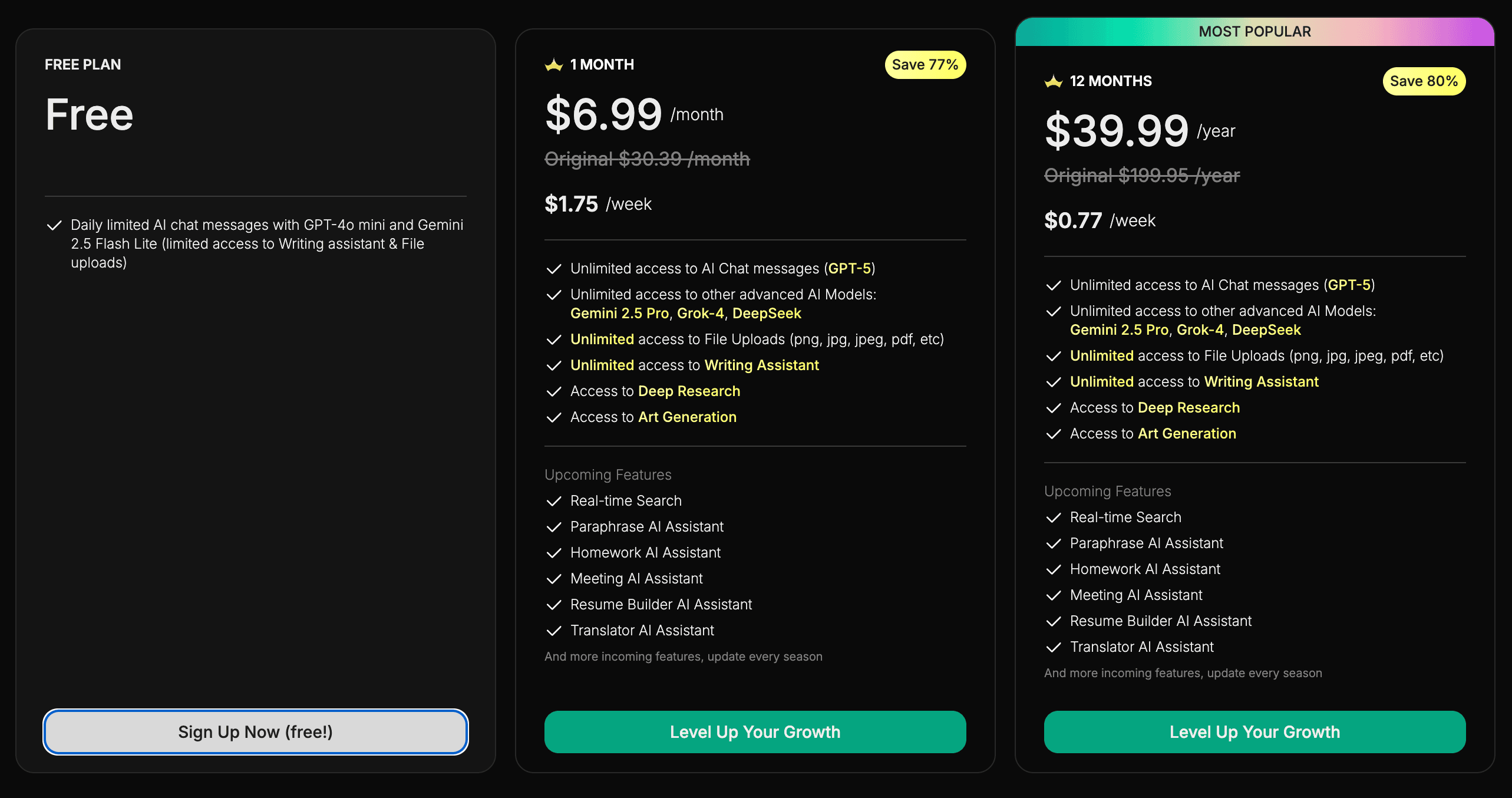Click the checkmark beside Real-time Search feature
This screenshot has height=798, width=1512.
click(554, 501)
